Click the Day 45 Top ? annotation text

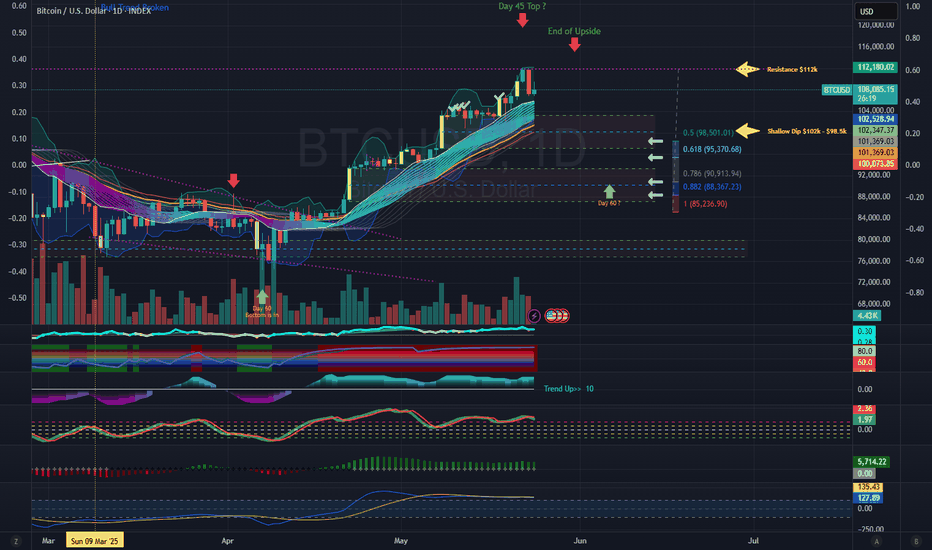tap(522, 6)
